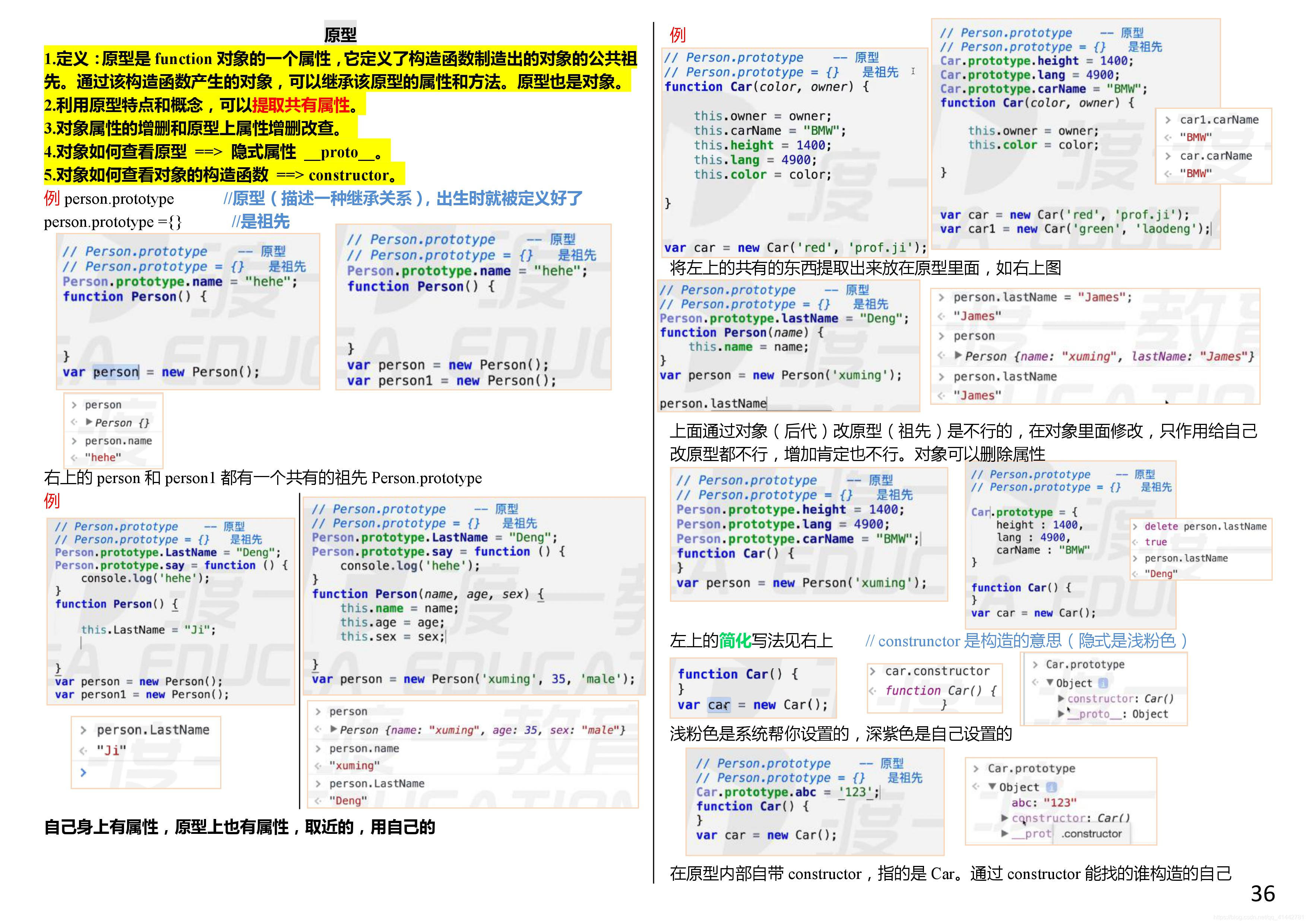Click the green word "简化"

[735, 641]
